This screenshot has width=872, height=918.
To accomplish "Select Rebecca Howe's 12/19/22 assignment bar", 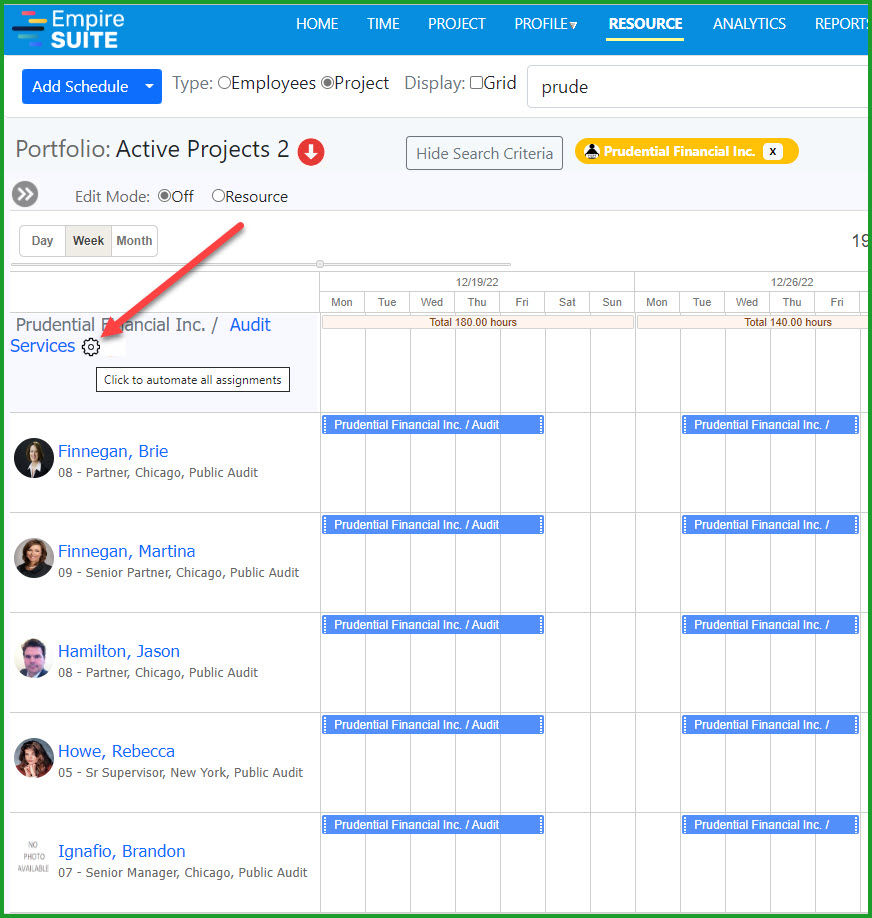I will [x=433, y=725].
